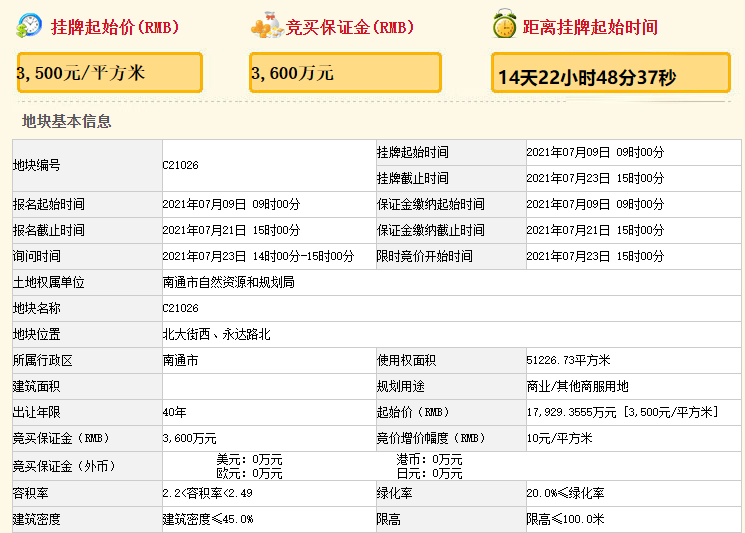The image size is (745, 533).
Task: Click the 绿化率 label
Action: tap(394, 494)
